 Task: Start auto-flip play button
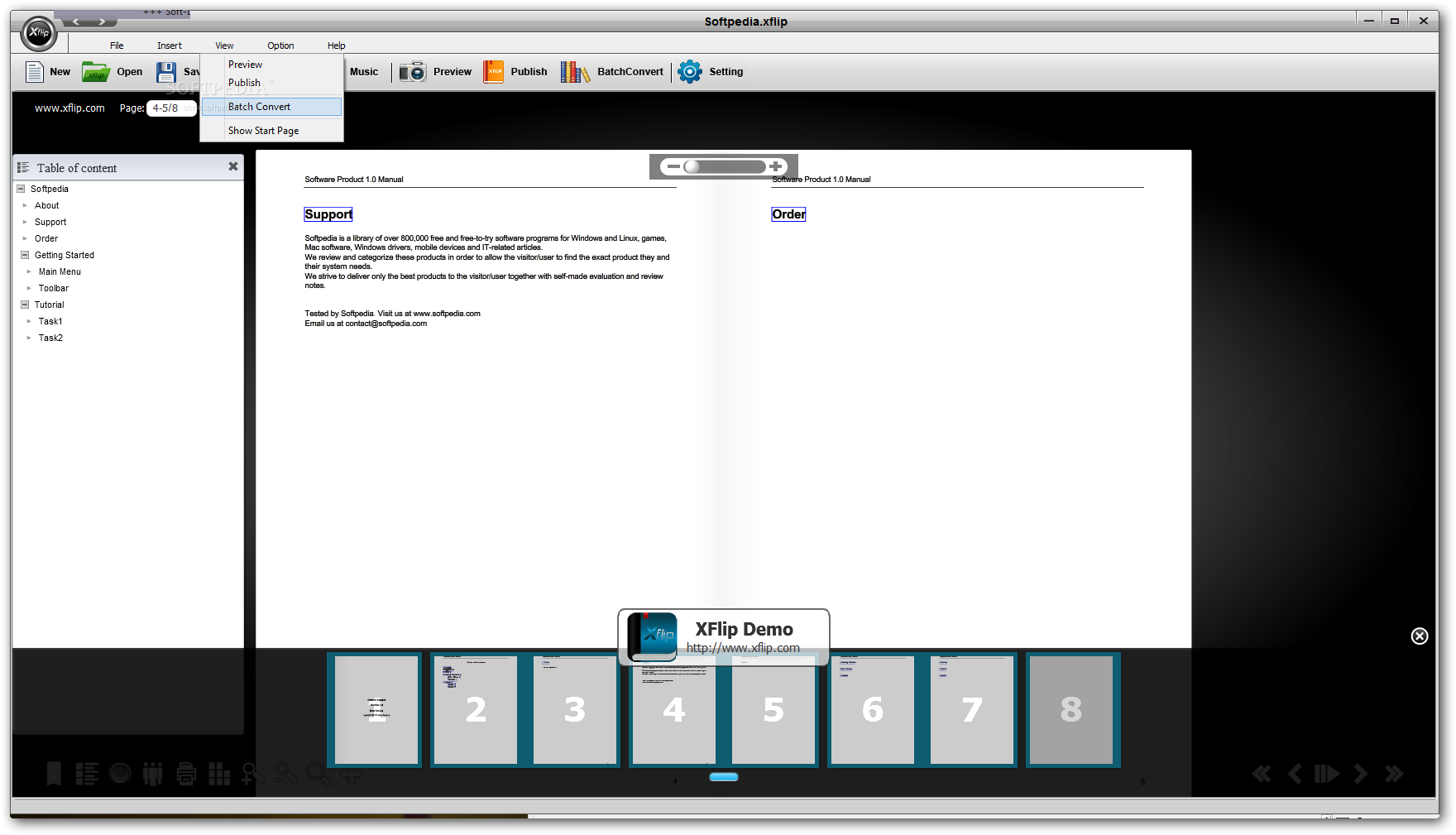[x=1327, y=774]
